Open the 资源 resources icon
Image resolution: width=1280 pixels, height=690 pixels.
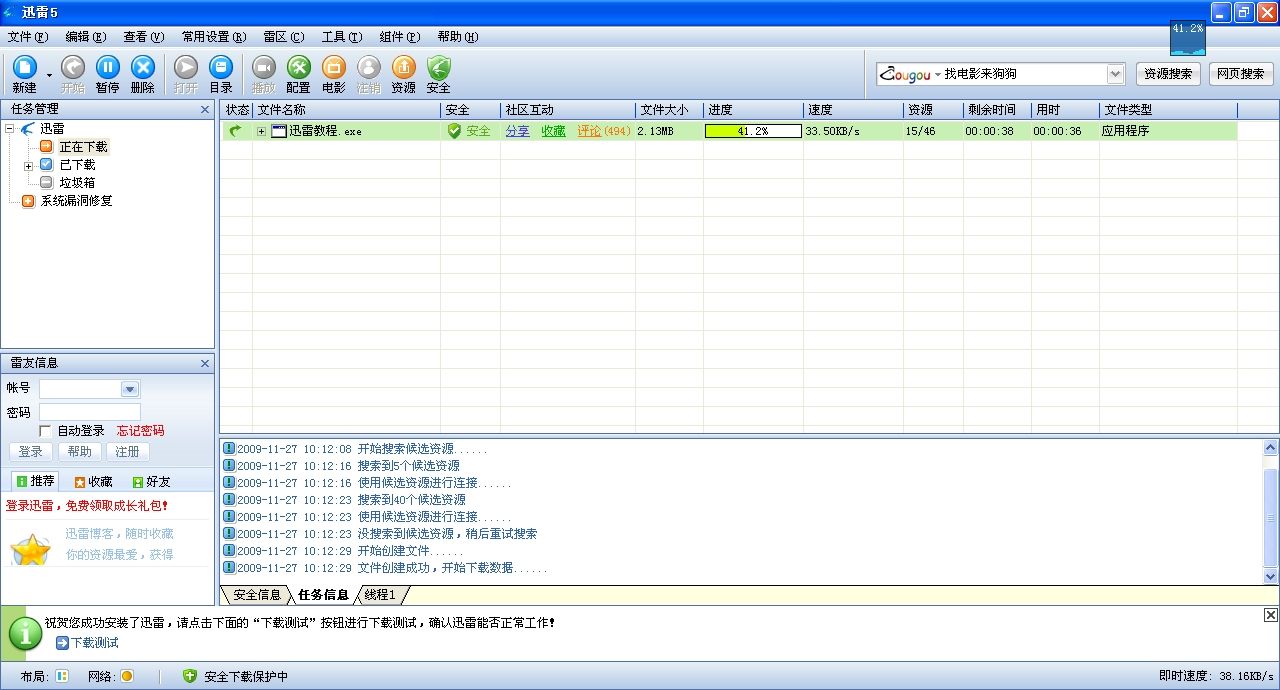[x=404, y=67]
